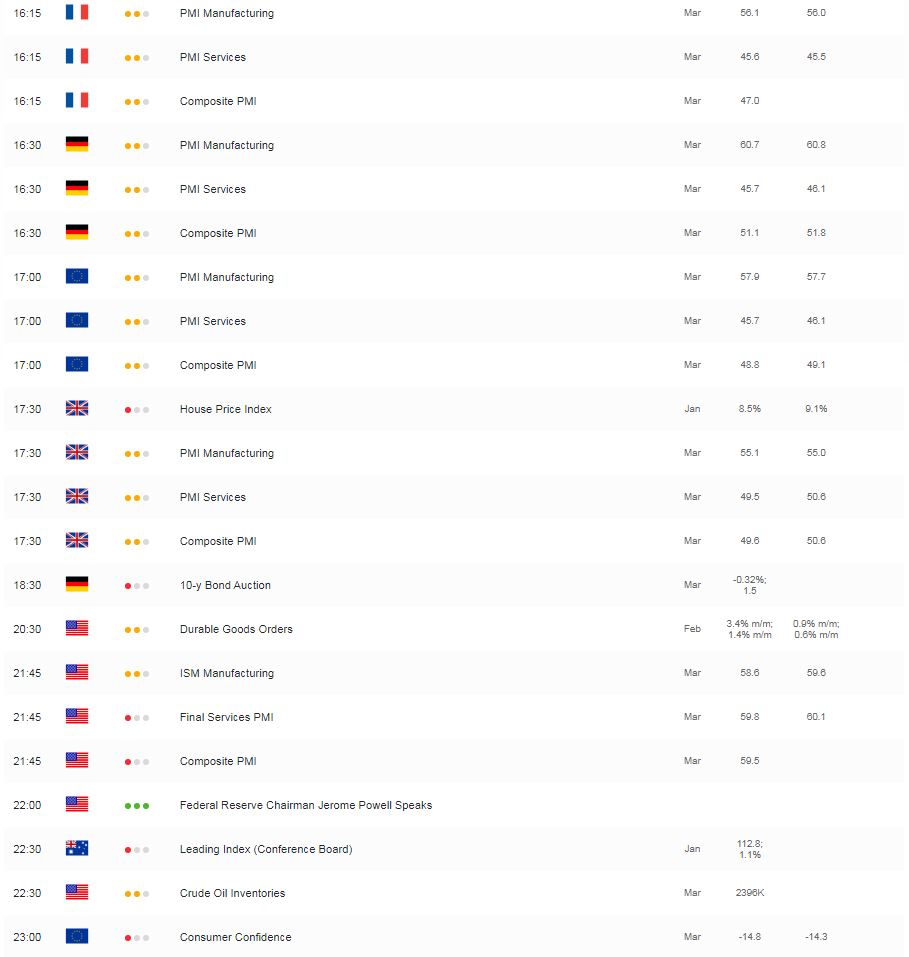Click the German flag next to 10-y Bond Auction

77,584
